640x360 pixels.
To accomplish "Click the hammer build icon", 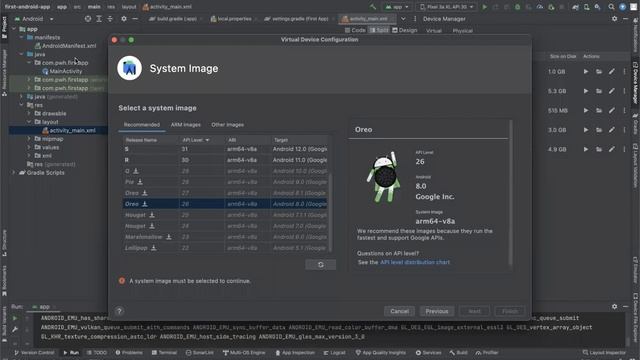I will tap(373, 7).
